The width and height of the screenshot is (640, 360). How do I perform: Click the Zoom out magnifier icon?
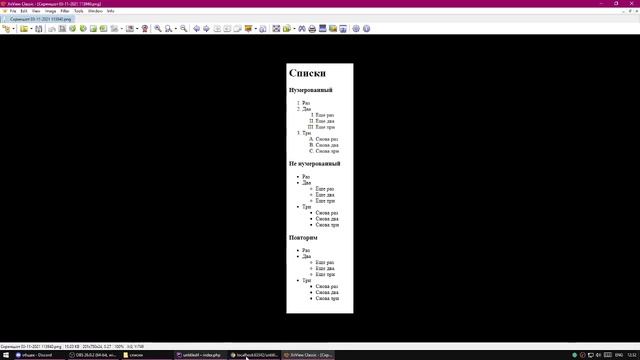[x=184, y=29]
